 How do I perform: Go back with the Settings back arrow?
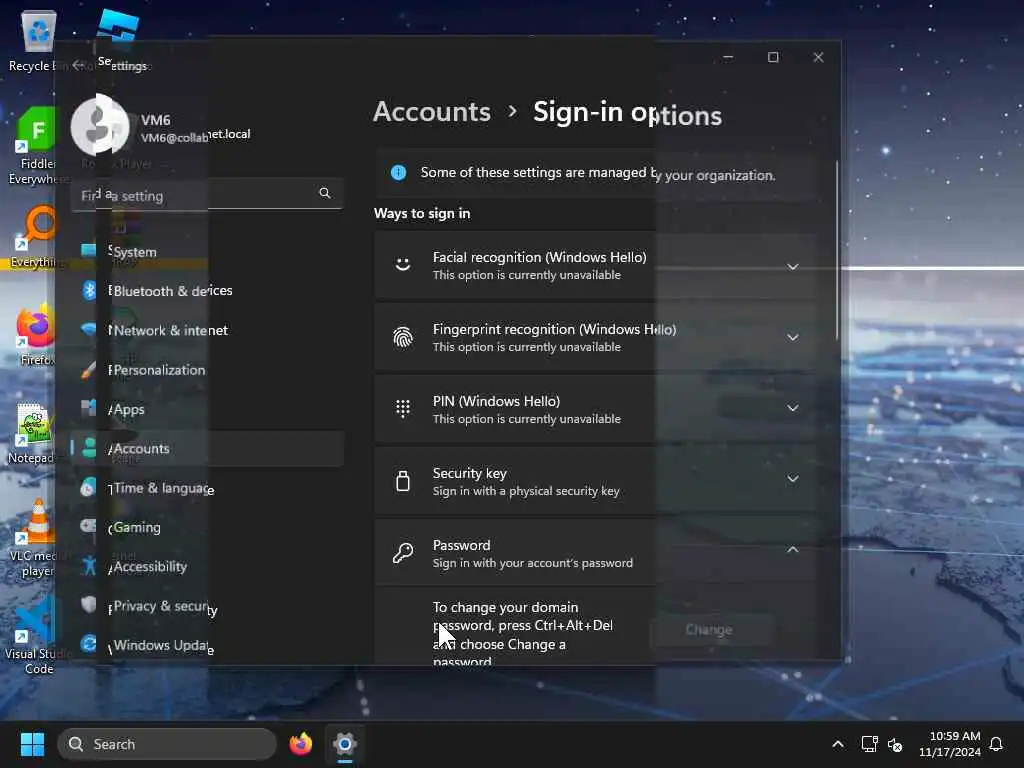click(x=78, y=65)
